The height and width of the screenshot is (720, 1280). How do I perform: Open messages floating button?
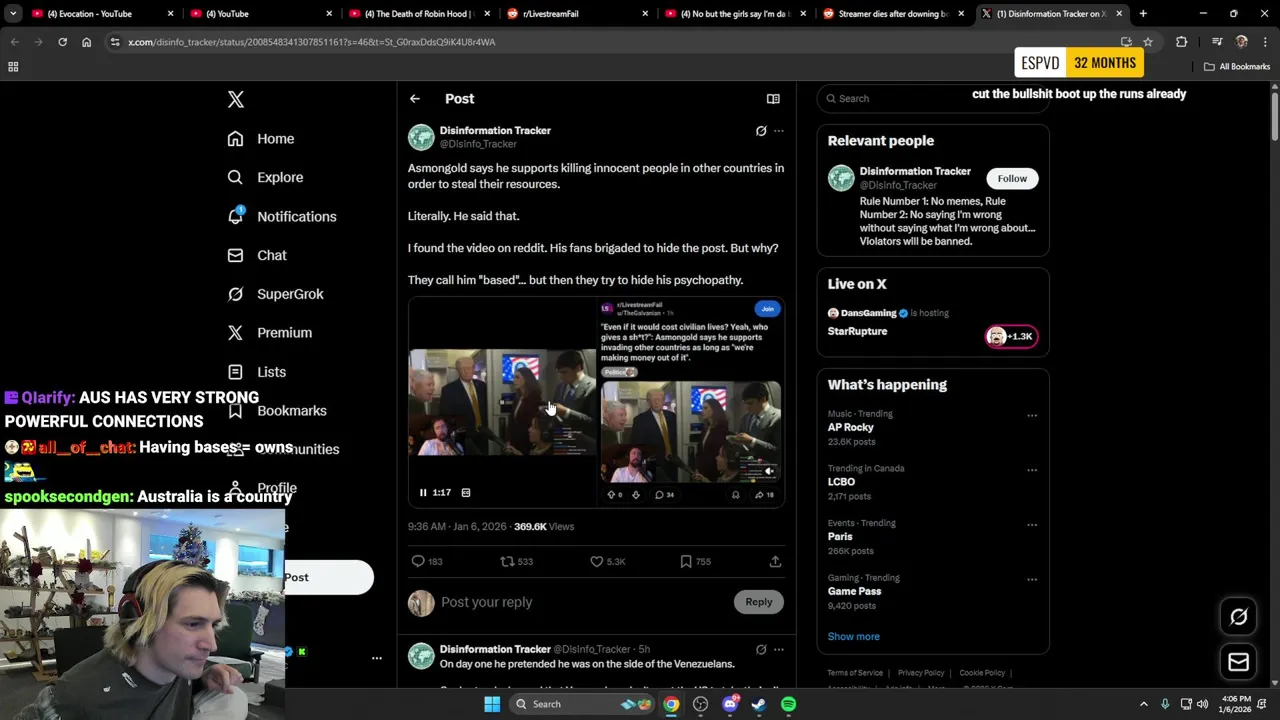pyautogui.click(x=1239, y=662)
